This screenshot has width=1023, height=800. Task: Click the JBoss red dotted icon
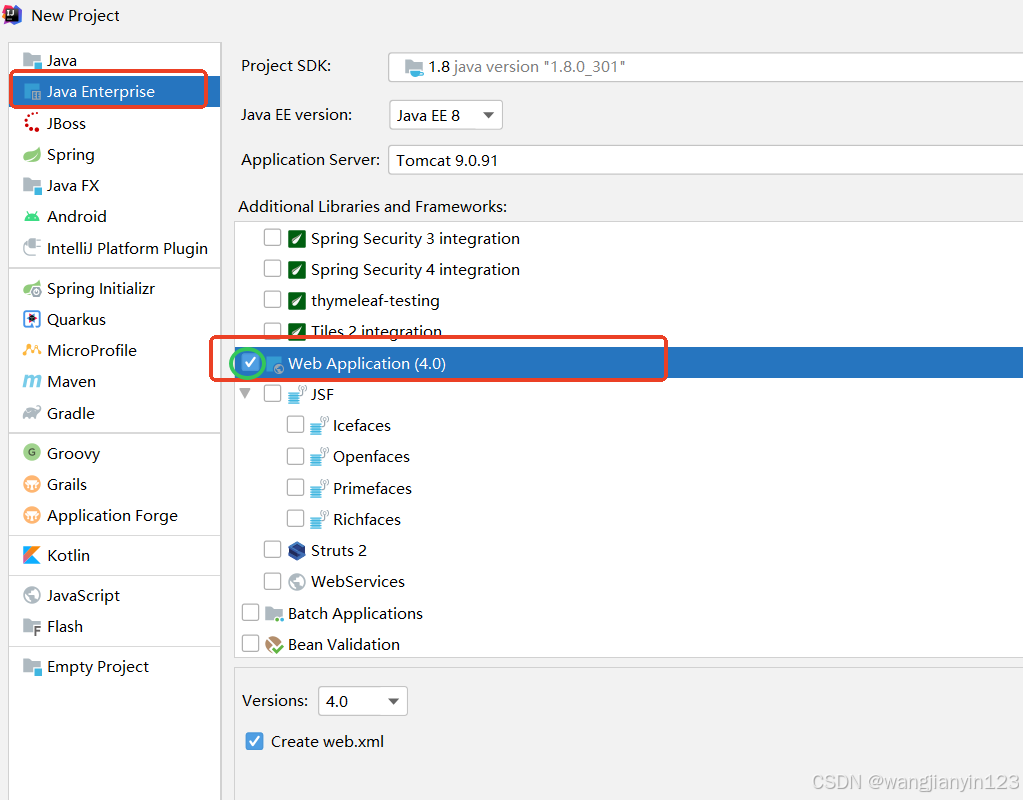32,123
